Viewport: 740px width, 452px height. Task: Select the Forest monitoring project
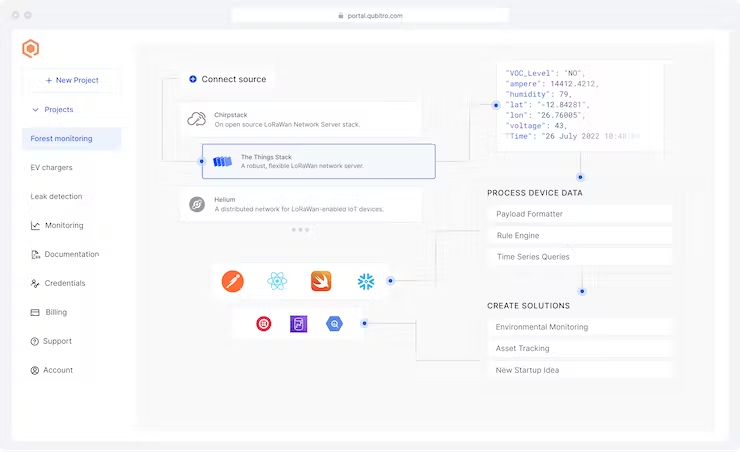point(71,139)
